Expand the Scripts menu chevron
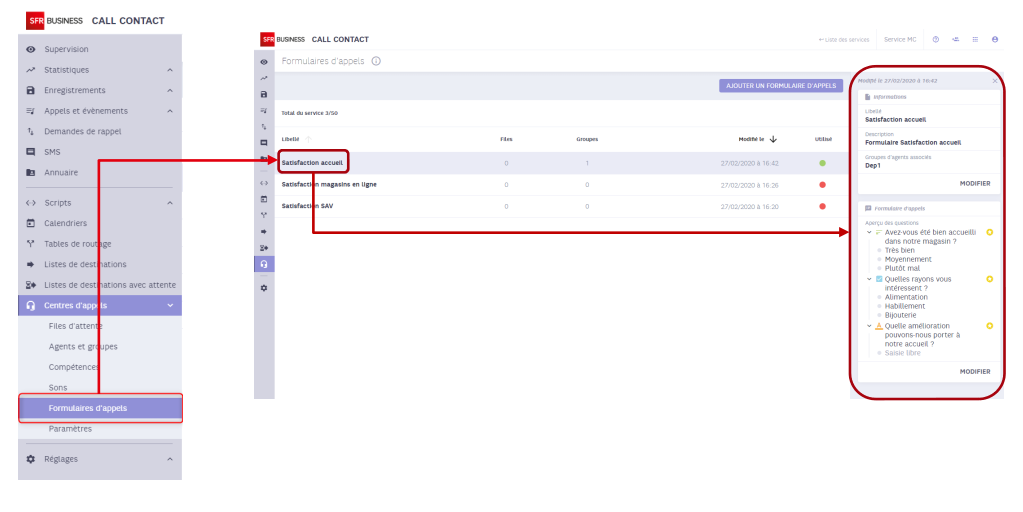The height and width of the screenshot is (512, 1023). click(170, 203)
